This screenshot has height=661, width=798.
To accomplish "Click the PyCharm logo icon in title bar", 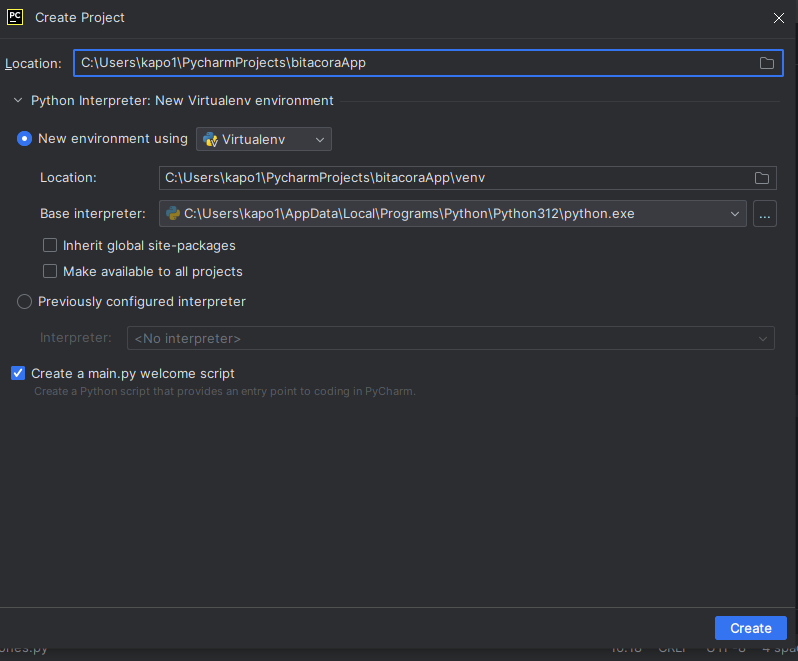I will (x=15, y=17).
